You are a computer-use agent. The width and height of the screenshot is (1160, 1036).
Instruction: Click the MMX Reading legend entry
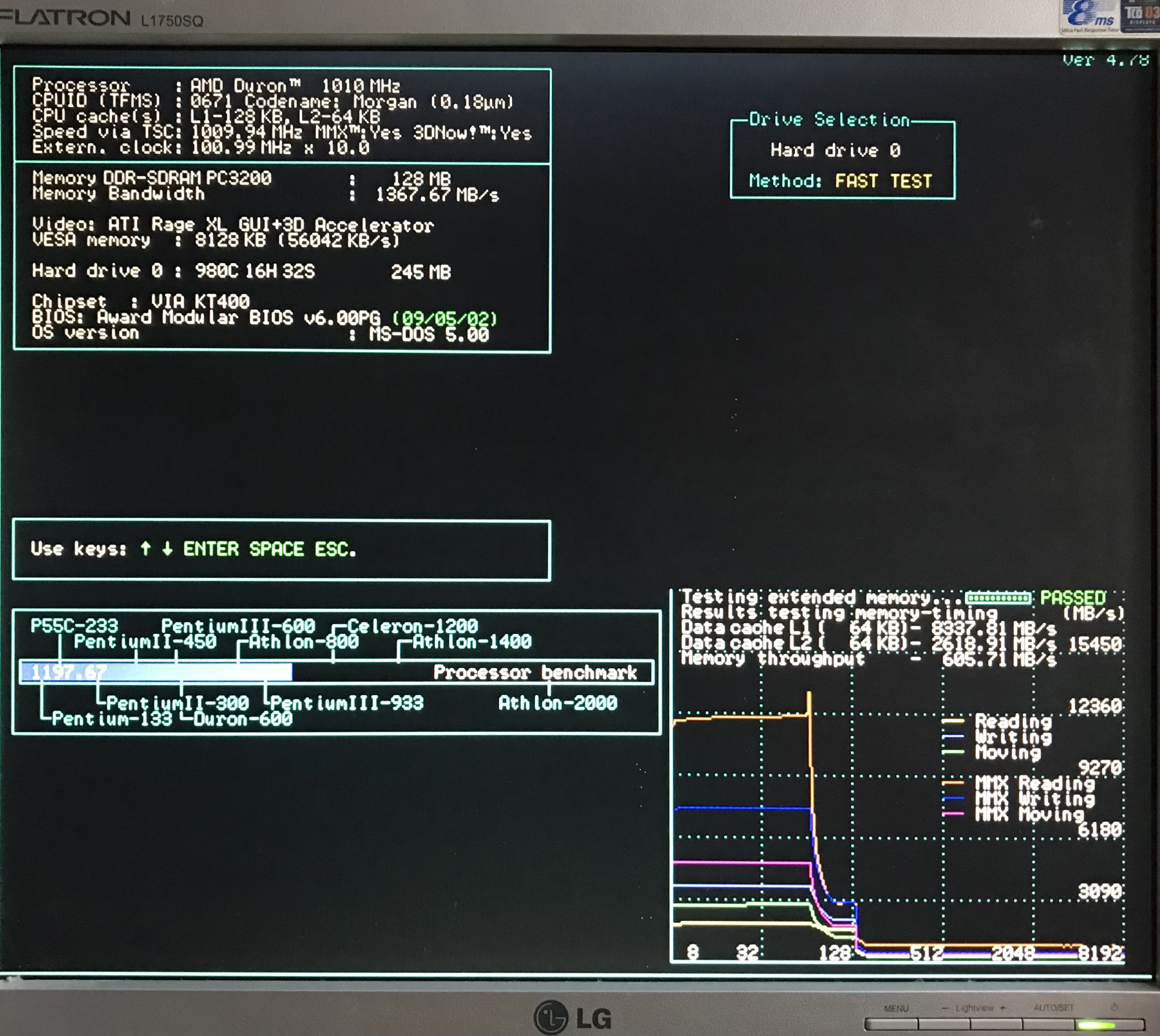(1034, 783)
